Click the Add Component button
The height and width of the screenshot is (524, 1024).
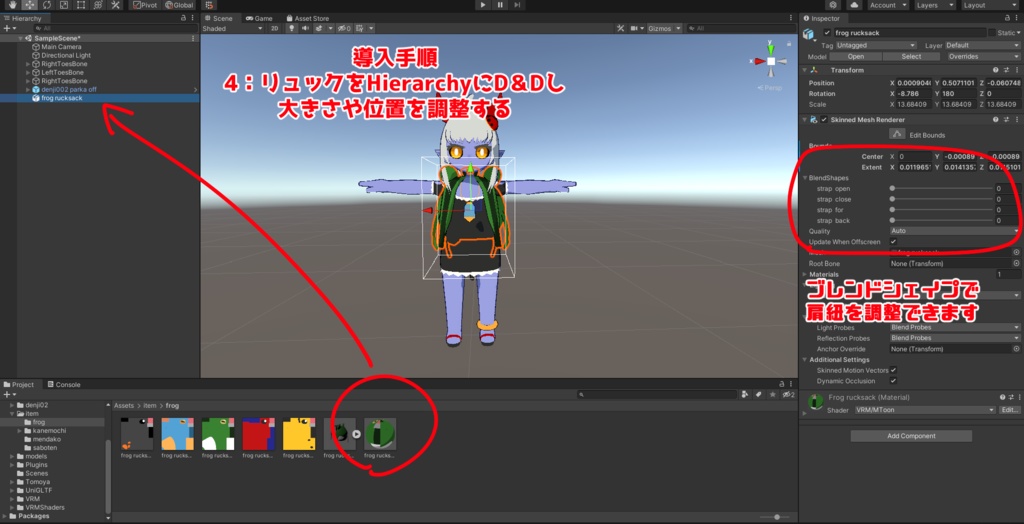point(911,436)
